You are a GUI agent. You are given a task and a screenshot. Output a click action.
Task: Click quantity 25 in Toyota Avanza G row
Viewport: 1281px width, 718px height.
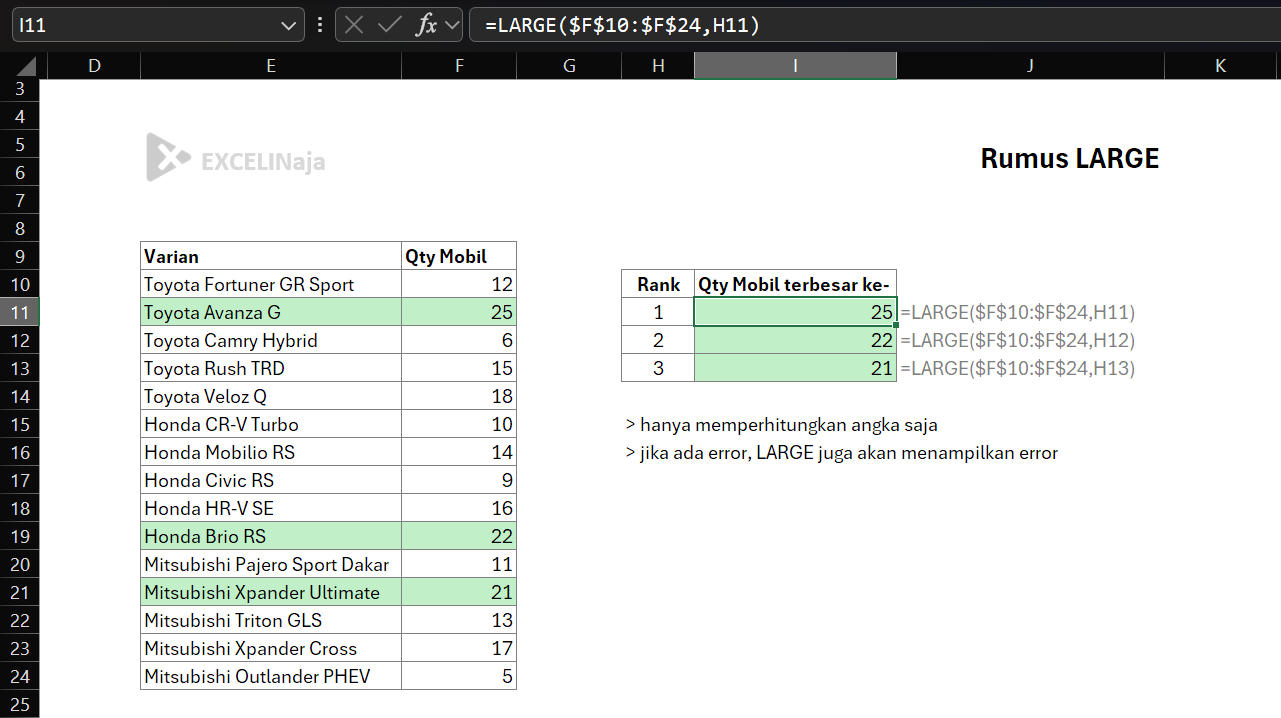point(459,312)
